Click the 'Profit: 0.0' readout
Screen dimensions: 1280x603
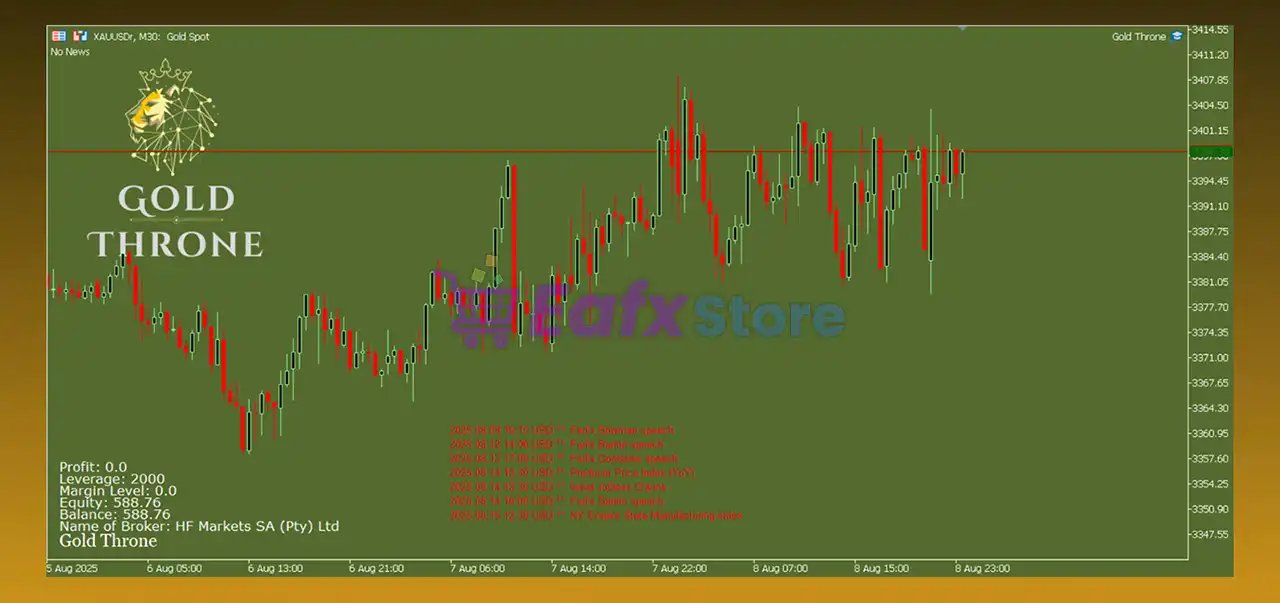point(93,467)
